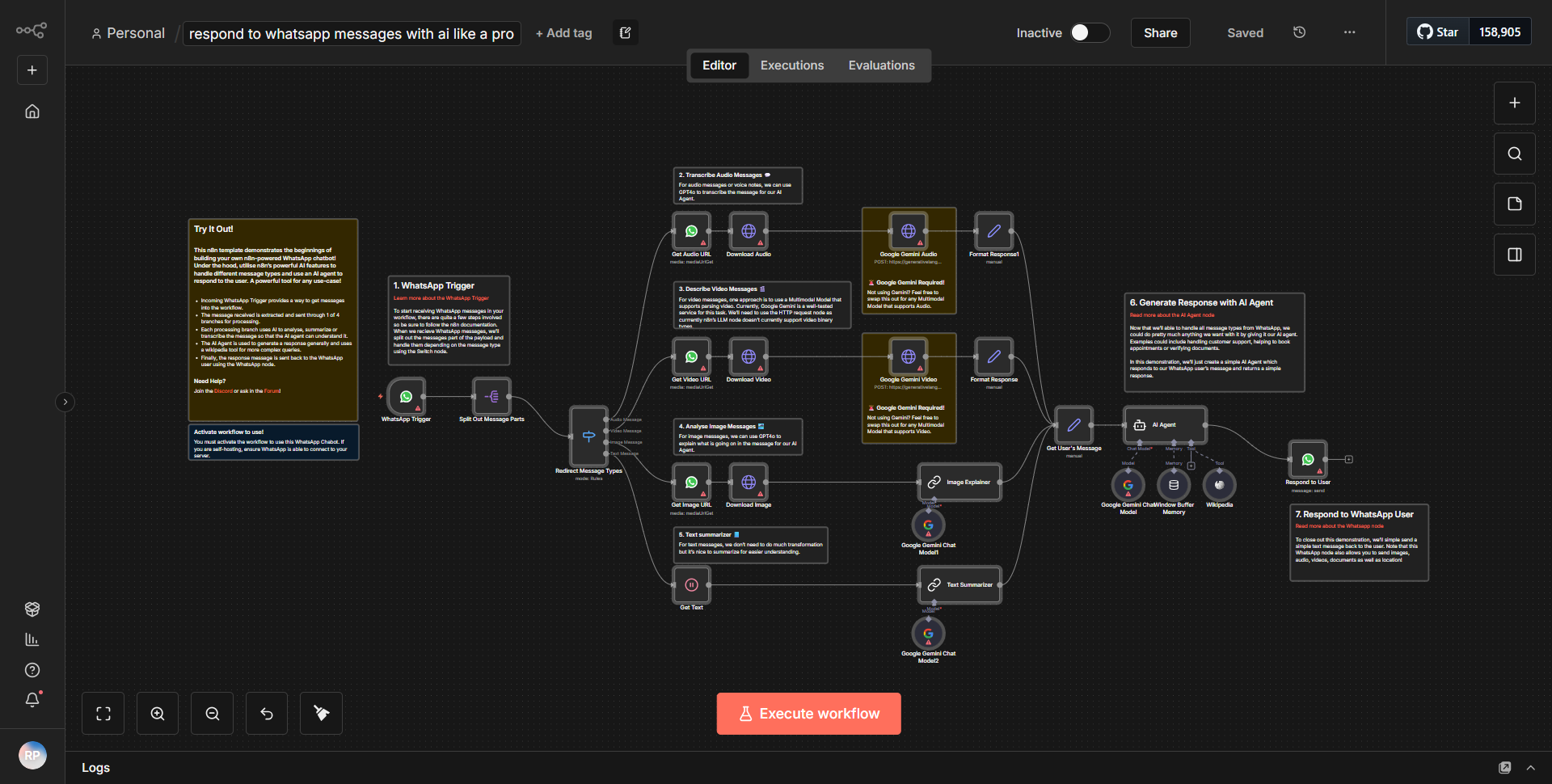
Task: Select the Get User's Message node
Action: pos(1073,425)
